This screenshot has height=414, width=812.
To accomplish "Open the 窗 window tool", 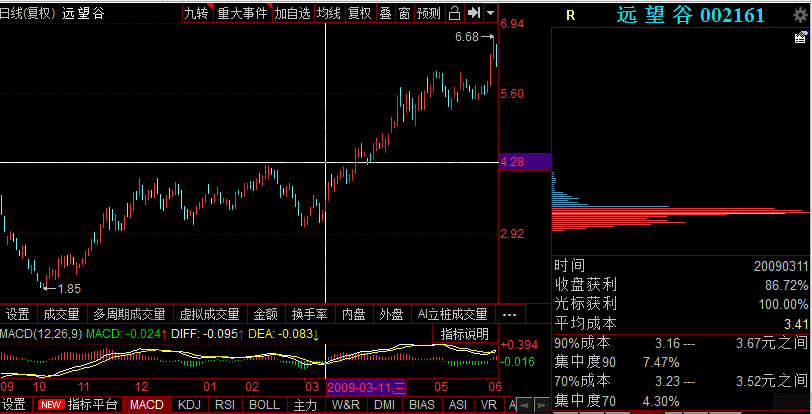I will tap(404, 13).
